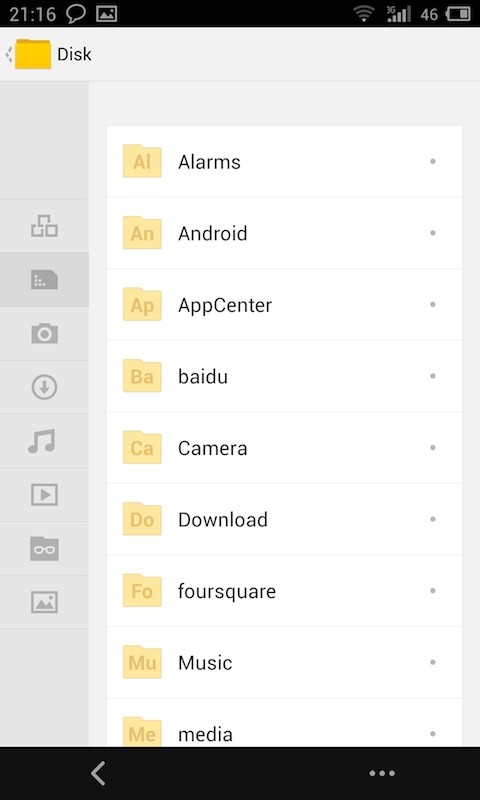Viewport: 480px width, 800px height.
Task: Open the Camera folder
Action: [x=284, y=448]
